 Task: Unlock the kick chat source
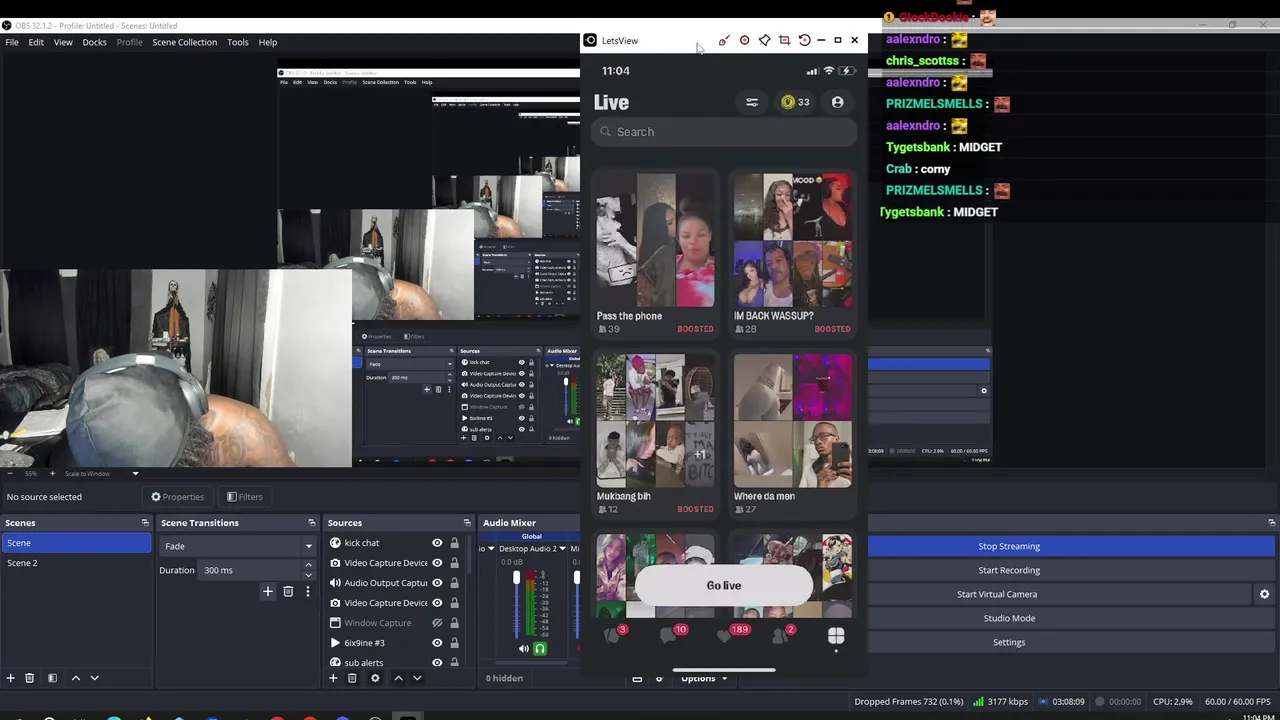[x=454, y=543]
